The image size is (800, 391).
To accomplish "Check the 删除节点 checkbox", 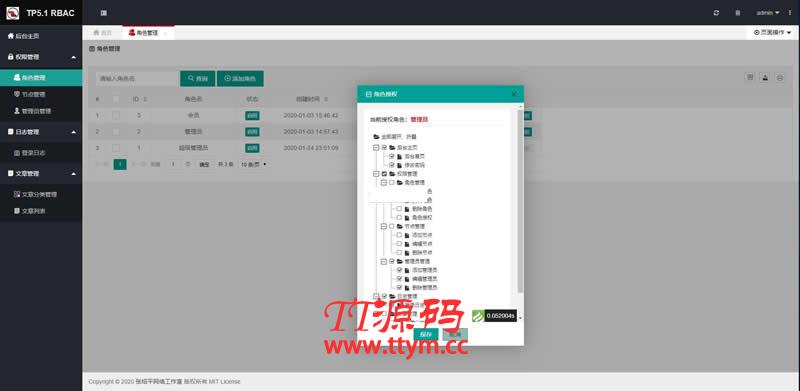I will 399,252.
